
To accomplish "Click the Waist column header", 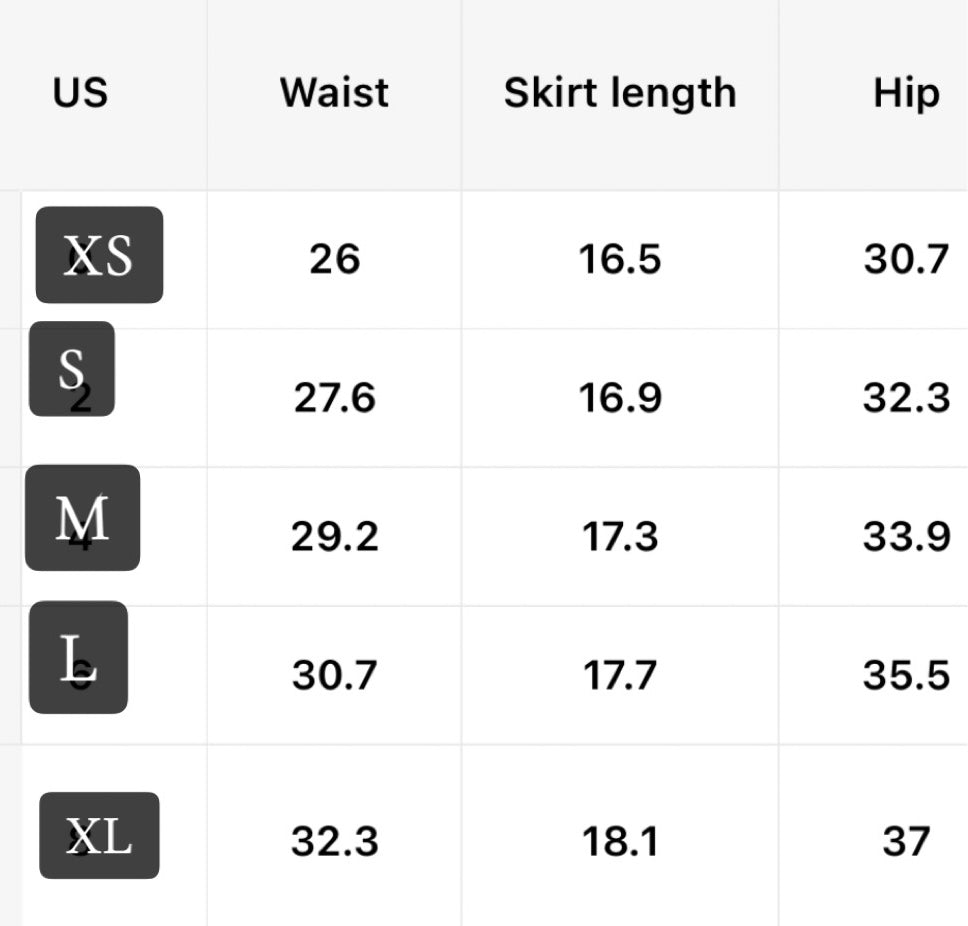I will coord(334,93).
